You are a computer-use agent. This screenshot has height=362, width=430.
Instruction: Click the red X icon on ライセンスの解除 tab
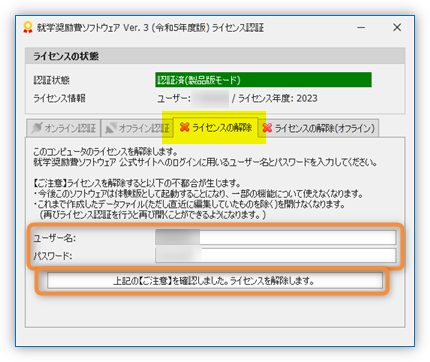click(x=184, y=127)
